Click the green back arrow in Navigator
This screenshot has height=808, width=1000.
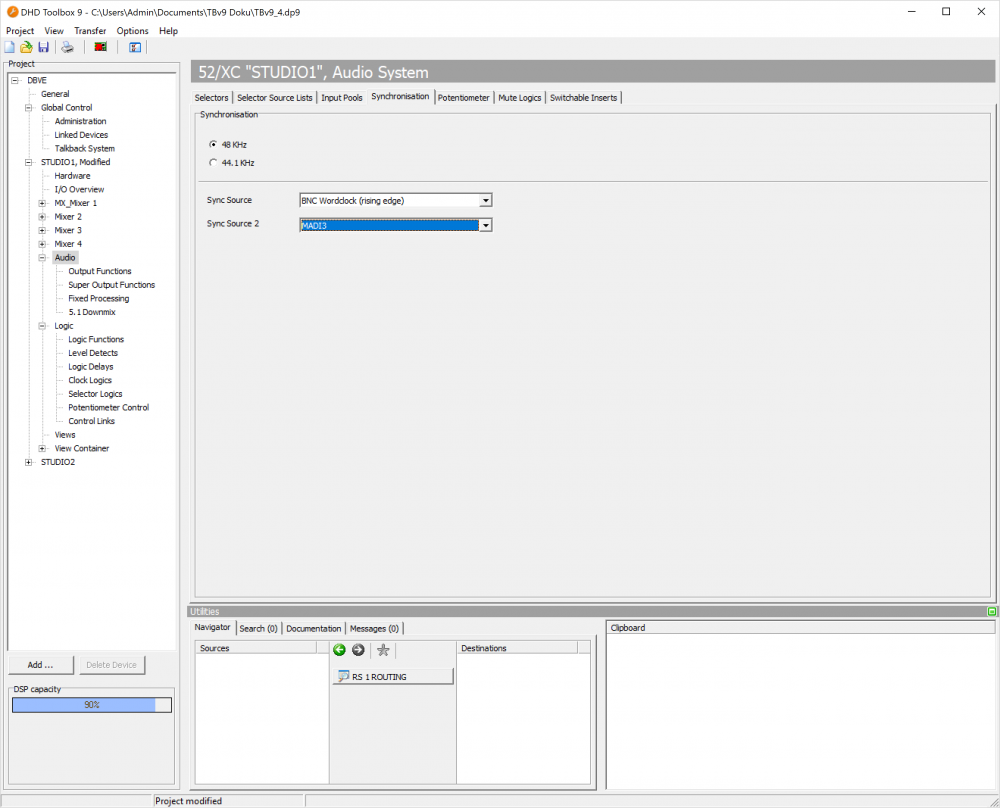pos(339,650)
